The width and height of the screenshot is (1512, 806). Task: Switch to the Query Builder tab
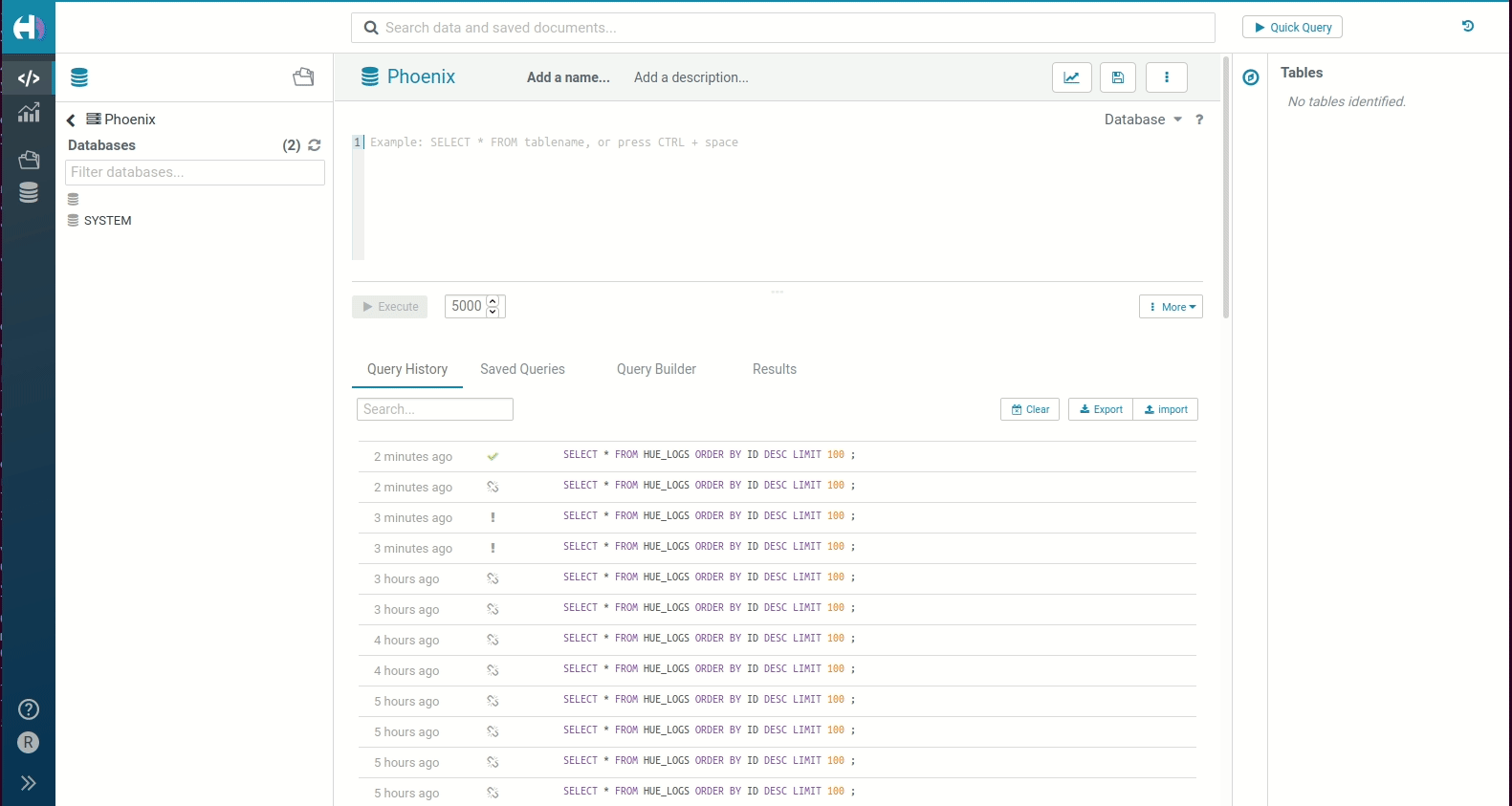coord(656,369)
